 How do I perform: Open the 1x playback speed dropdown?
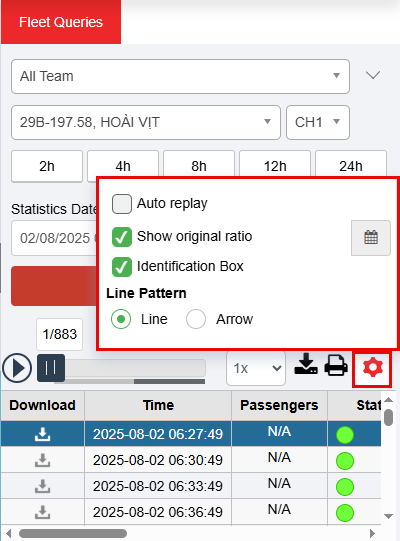(x=256, y=368)
